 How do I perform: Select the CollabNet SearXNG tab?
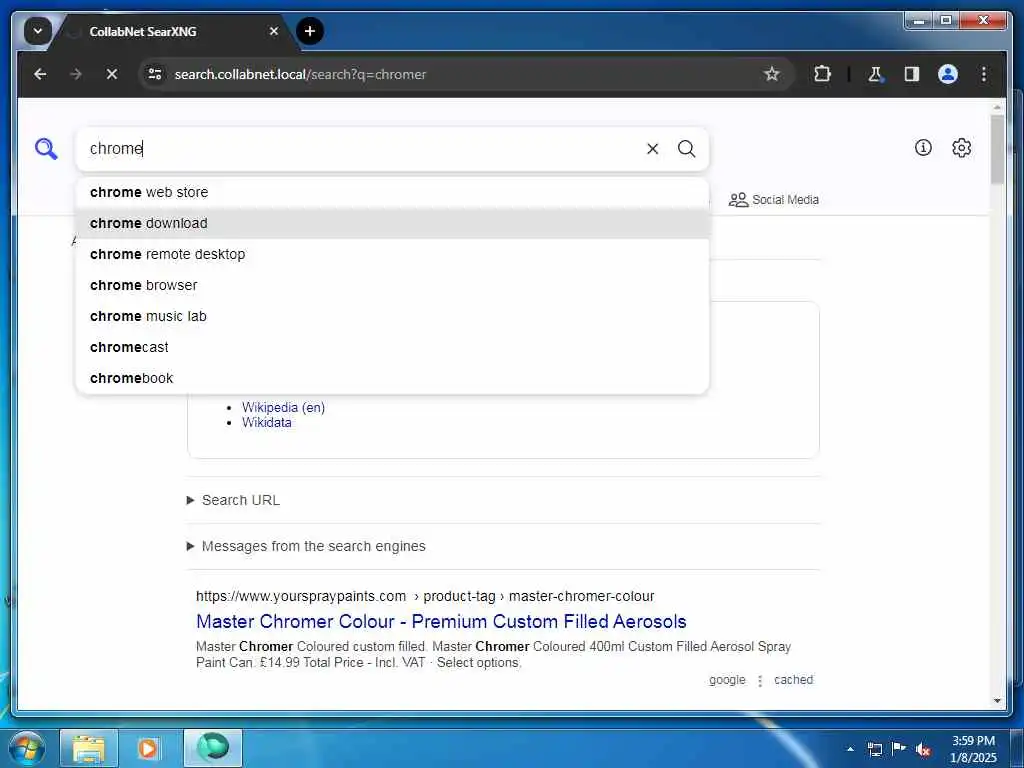tap(170, 31)
